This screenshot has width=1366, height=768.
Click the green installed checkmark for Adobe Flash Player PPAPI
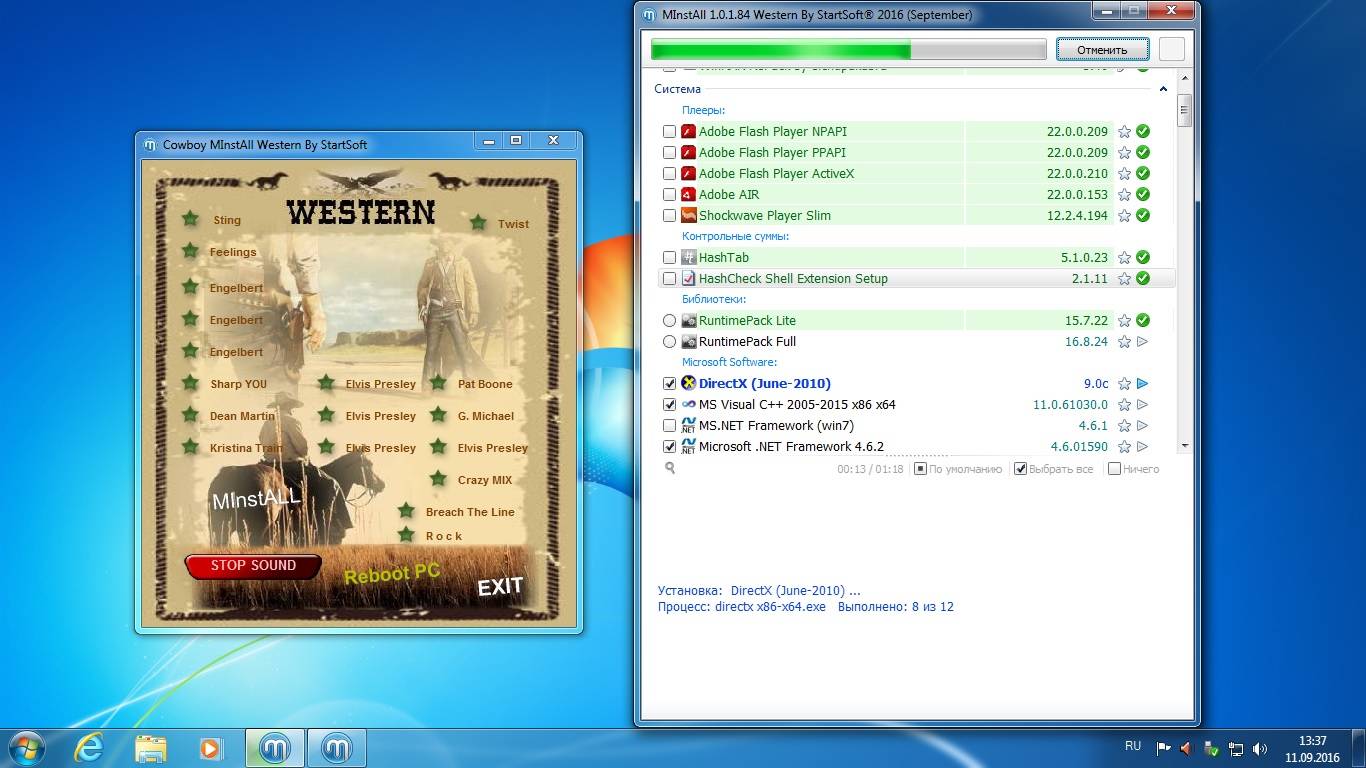coord(1143,152)
